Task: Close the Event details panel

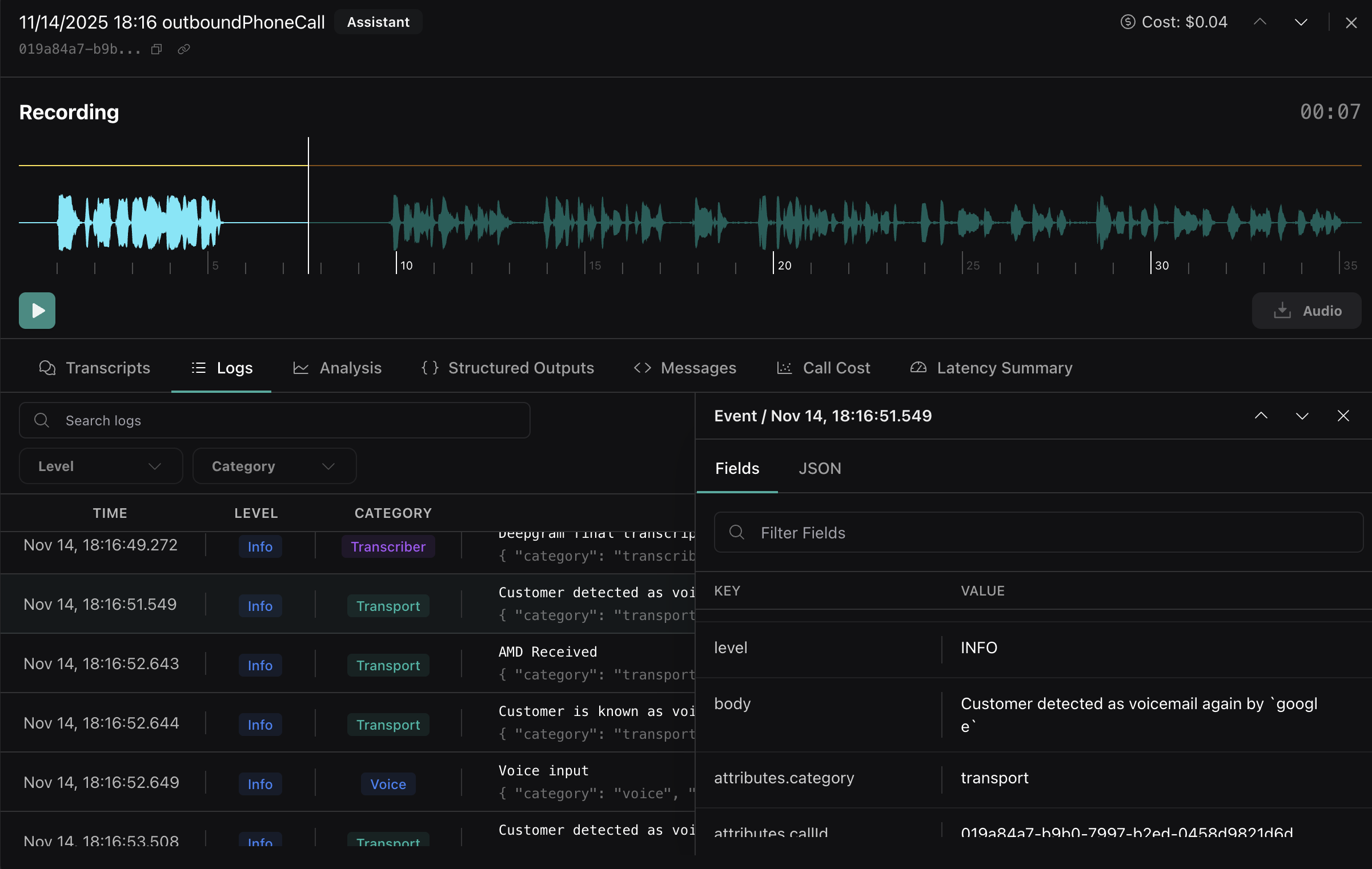Action: 1343,416
